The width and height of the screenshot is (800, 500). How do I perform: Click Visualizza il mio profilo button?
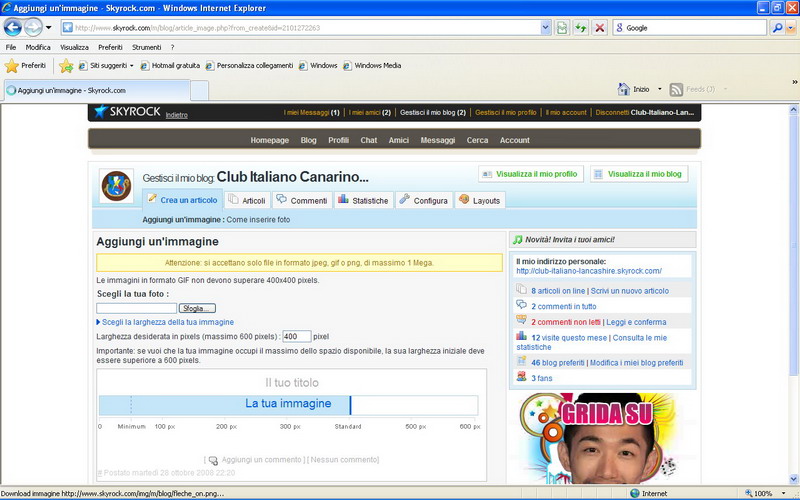point(531,174)
